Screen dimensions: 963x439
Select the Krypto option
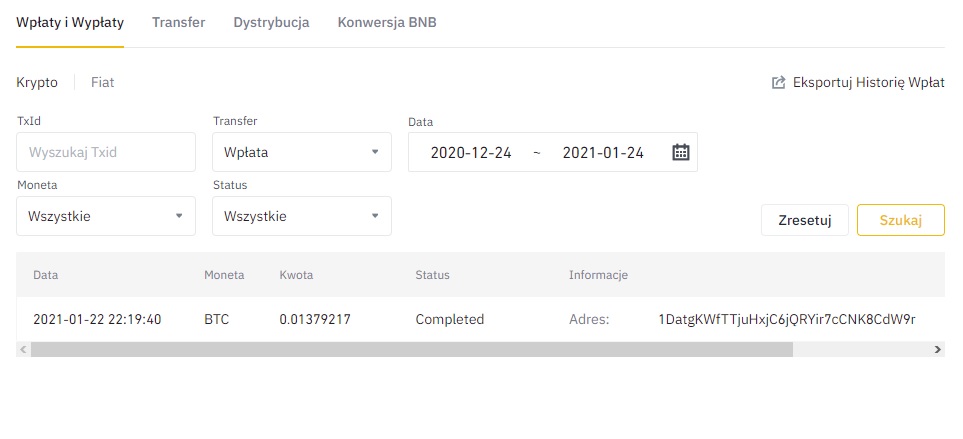coord(37,82)
